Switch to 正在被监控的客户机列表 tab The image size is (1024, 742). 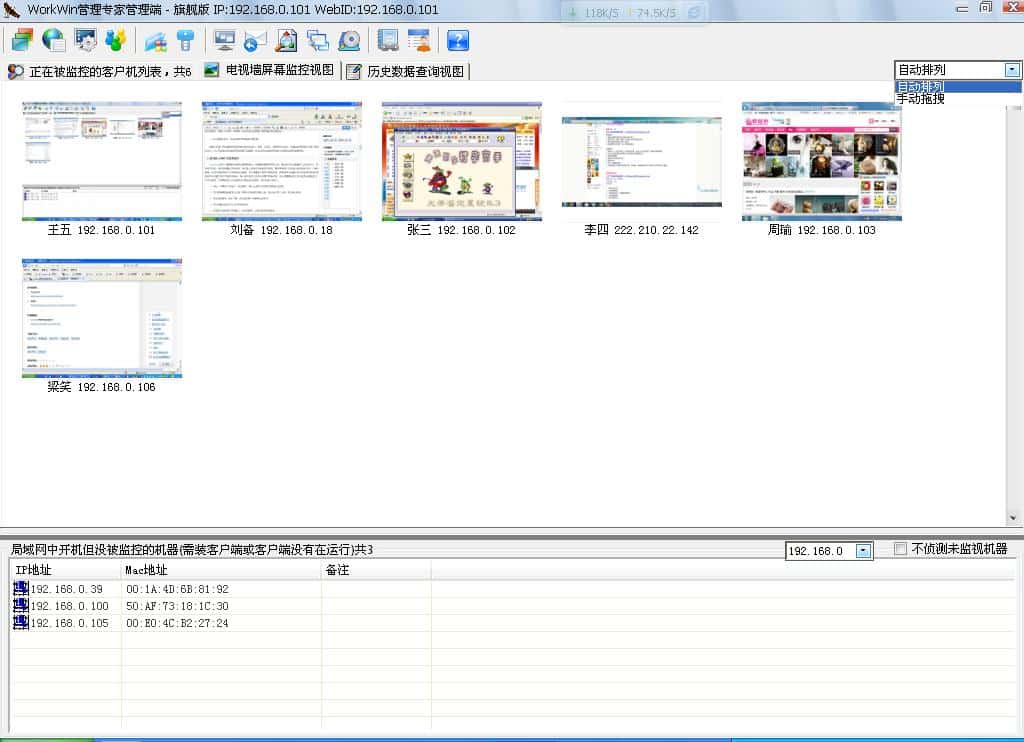100,71
